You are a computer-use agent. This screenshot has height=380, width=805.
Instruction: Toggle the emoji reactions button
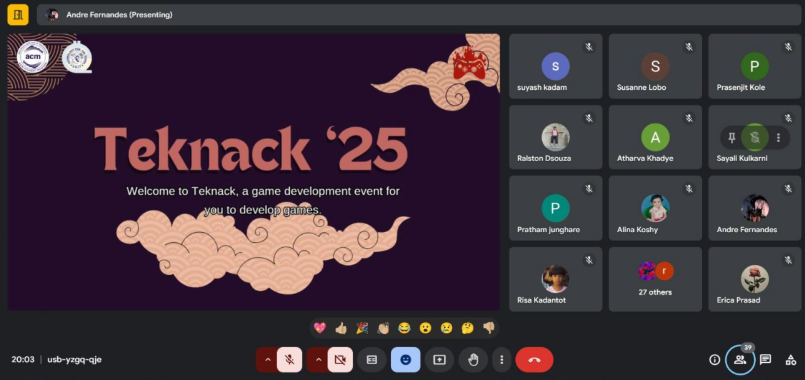tap(406, 359)
